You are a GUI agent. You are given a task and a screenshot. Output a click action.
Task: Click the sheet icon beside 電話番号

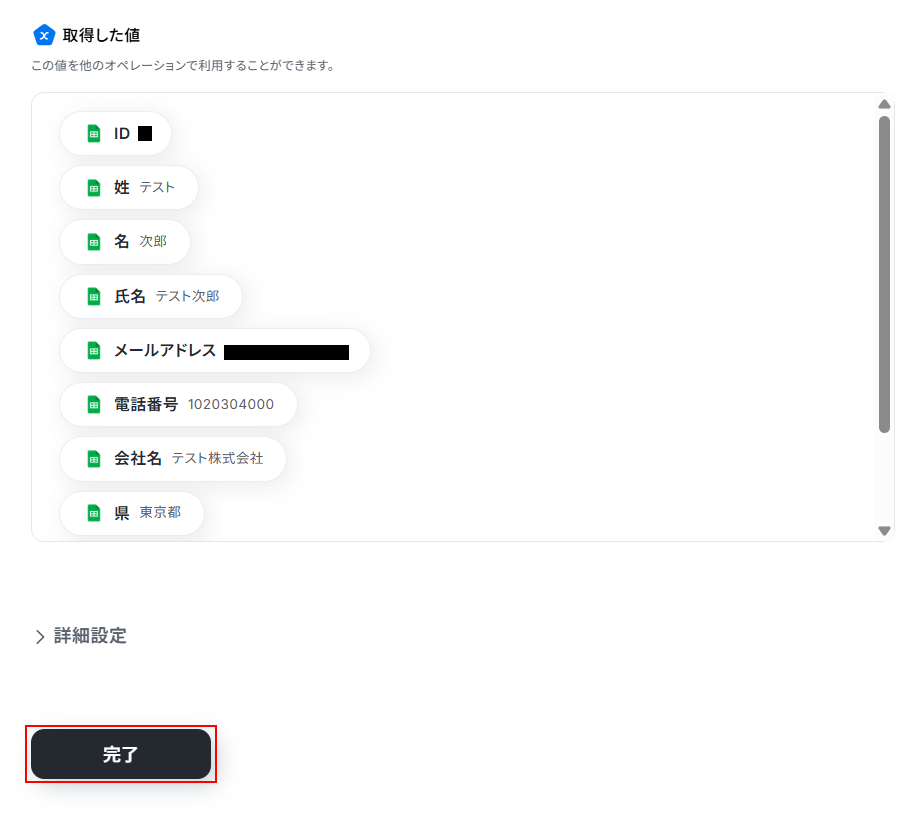(x=94, y=405)
